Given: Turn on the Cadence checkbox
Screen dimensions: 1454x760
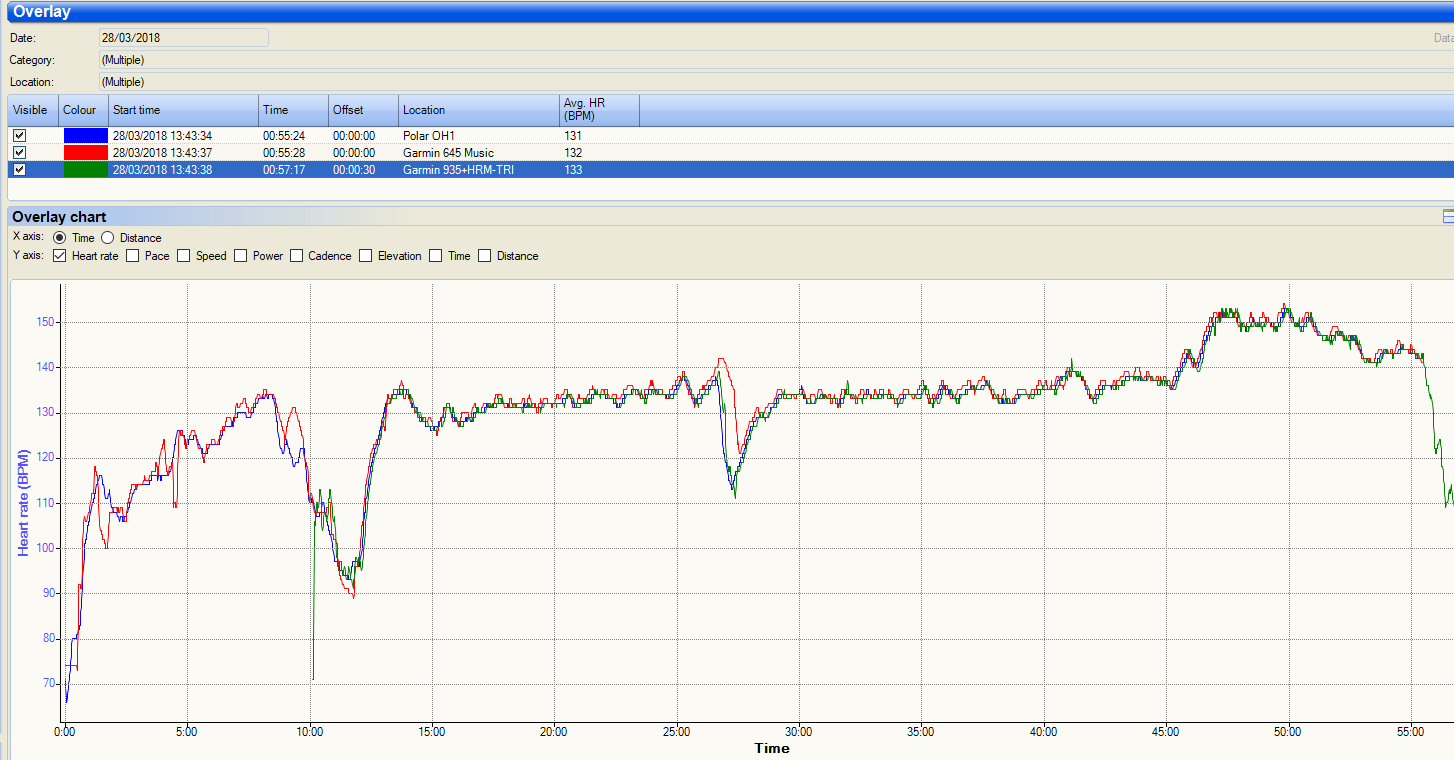Looking at the screenshot, I should (x=297, y=256).
